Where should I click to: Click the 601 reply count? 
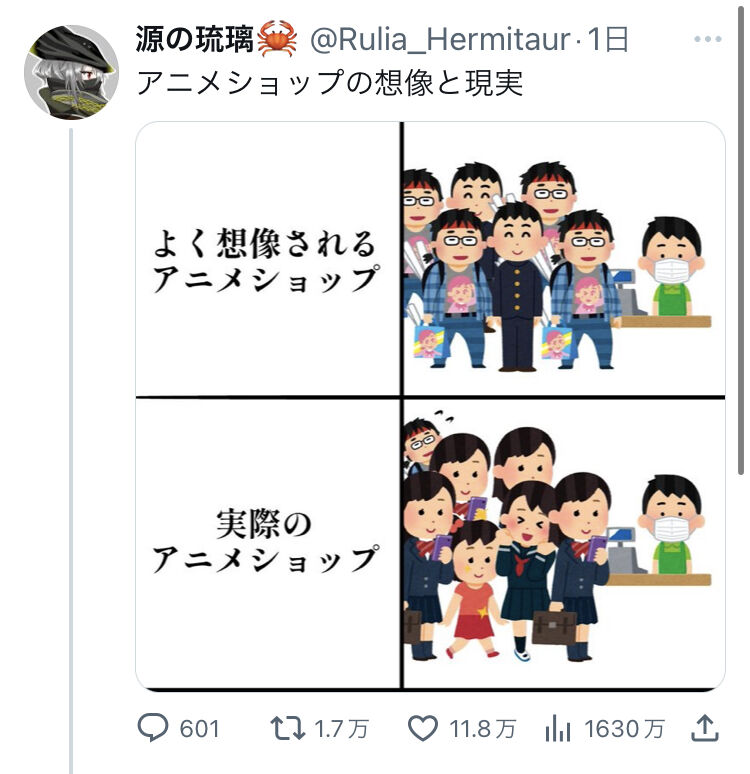(199, 729)
